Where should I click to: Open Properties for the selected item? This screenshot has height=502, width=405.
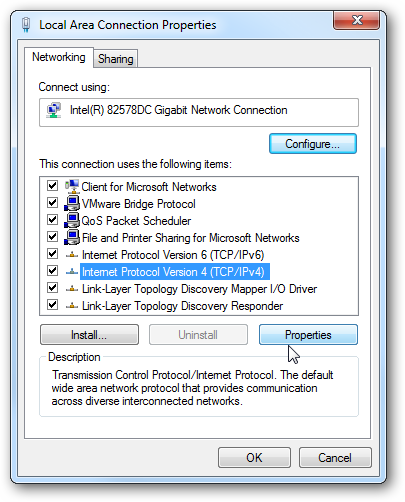[x=308, y=335]
